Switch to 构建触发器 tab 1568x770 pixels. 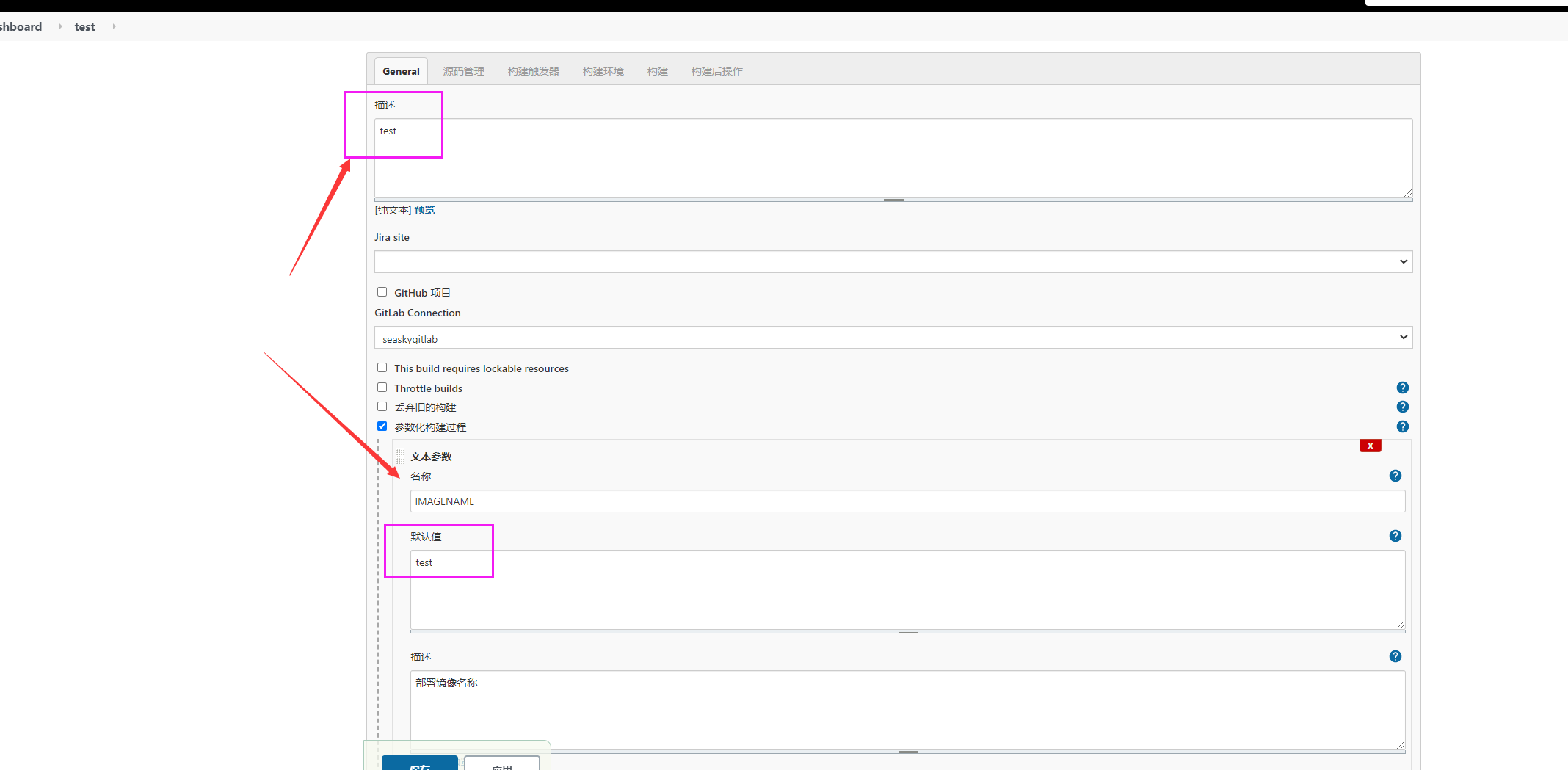pos(533,71)
